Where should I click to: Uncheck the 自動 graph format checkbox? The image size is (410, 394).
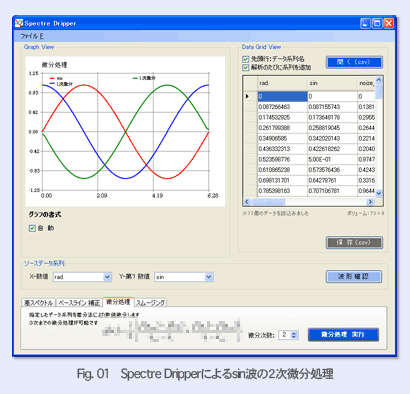32,228
